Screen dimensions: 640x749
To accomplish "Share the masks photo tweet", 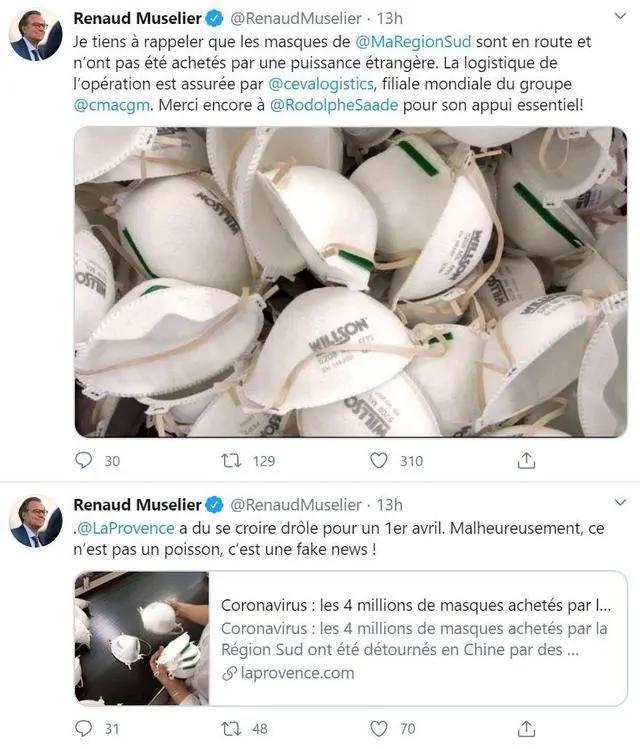I will click(x=526, y=461).
